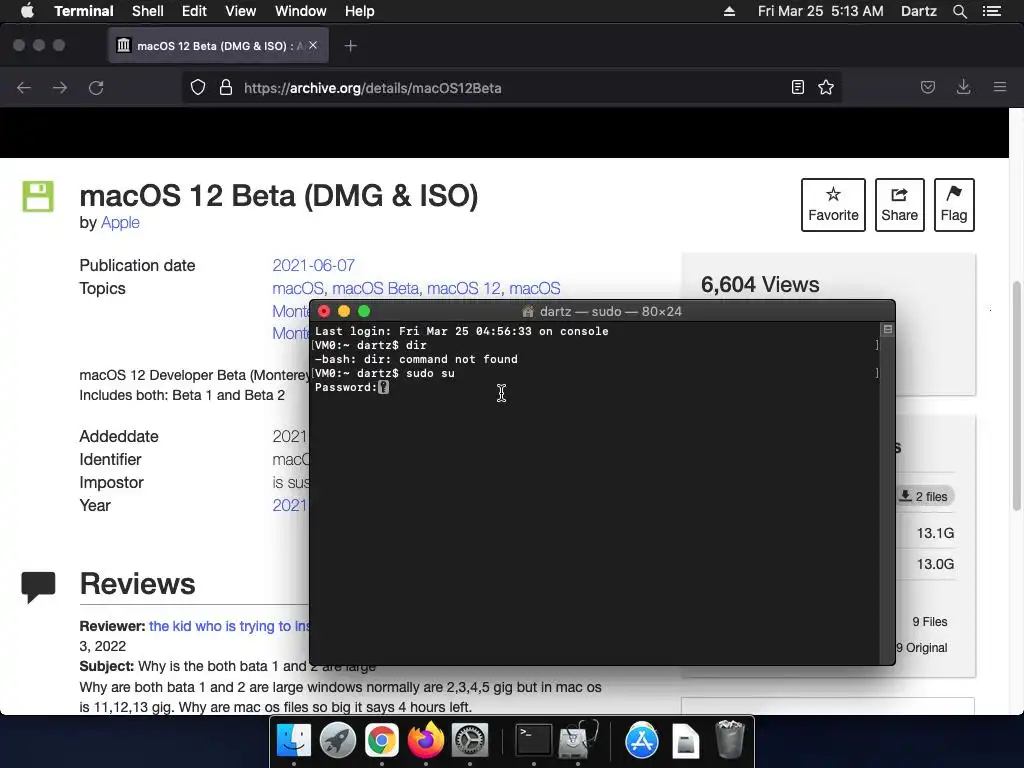Image resolution: width=1024 pixels, height=768 pixels.
Task: Open Firefox from the Dock
Action: (426, 741)
